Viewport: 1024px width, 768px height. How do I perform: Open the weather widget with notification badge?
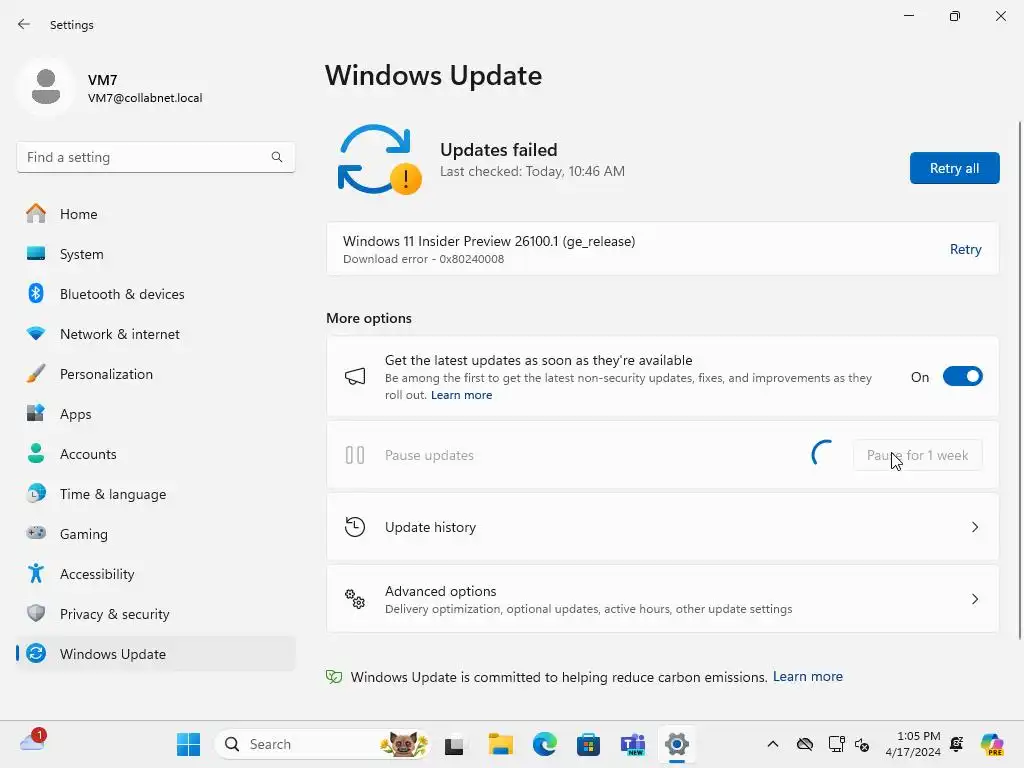pos(33,741)
